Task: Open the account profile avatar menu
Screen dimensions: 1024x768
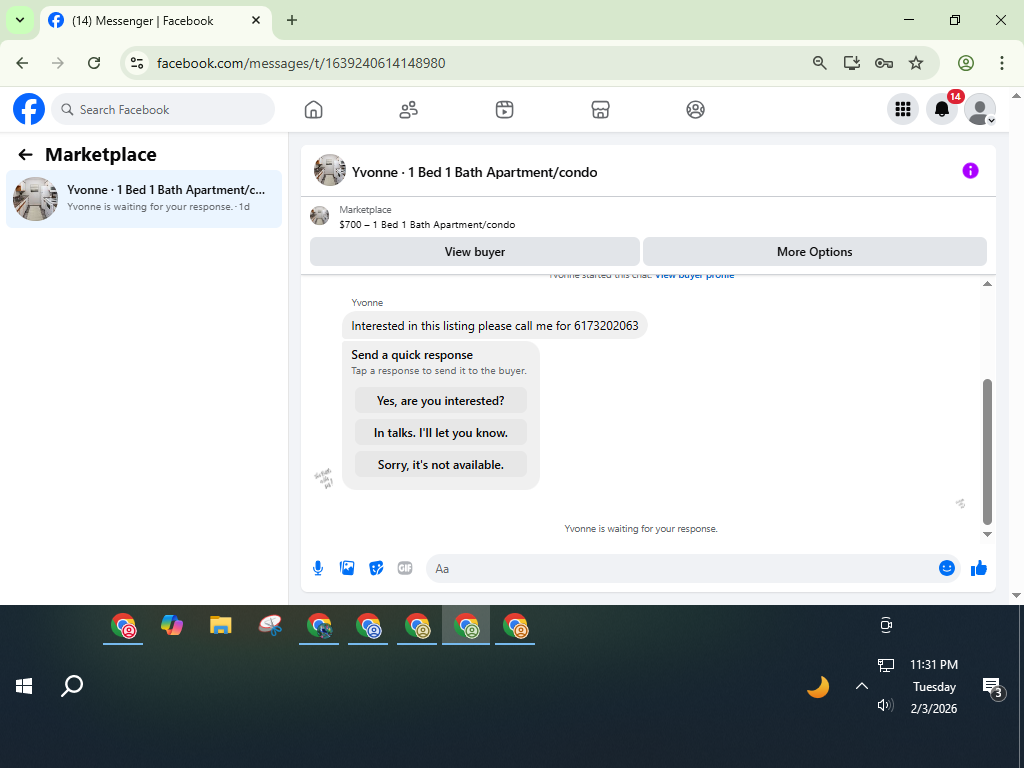Action: pyautogui.click(x=980, y=109)
